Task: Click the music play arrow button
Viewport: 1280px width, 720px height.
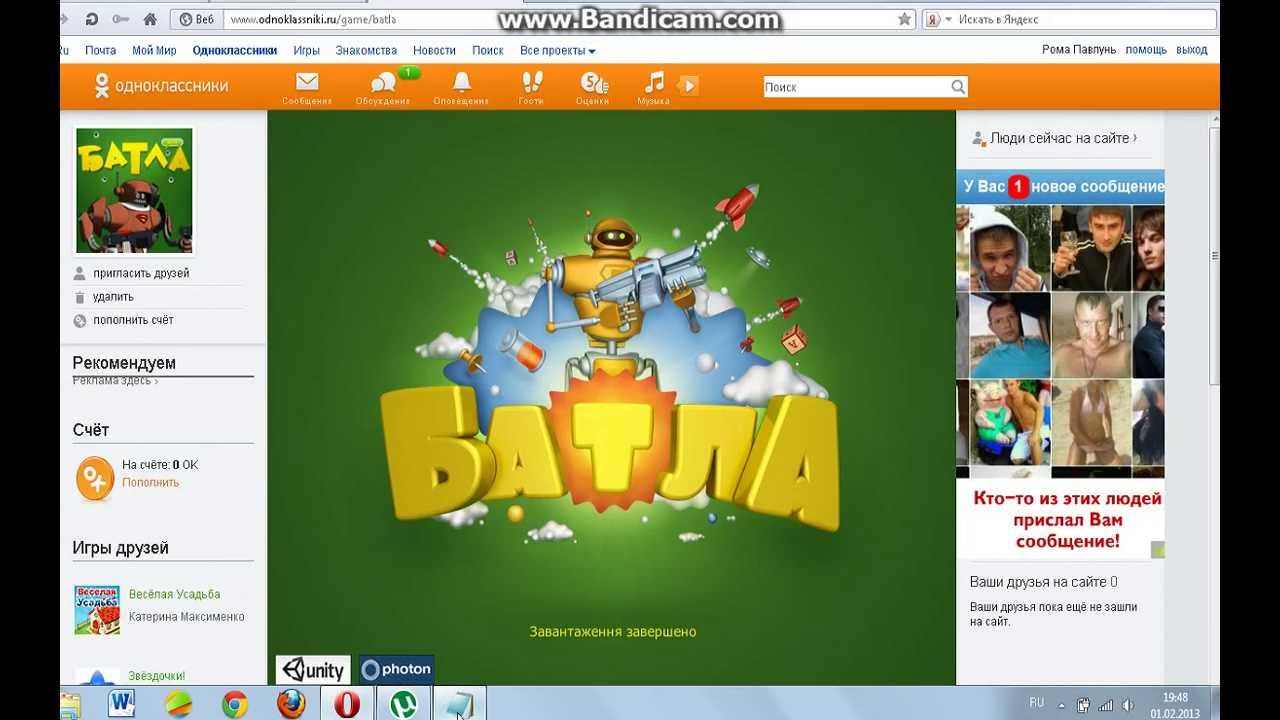Action: click(688, 86)
